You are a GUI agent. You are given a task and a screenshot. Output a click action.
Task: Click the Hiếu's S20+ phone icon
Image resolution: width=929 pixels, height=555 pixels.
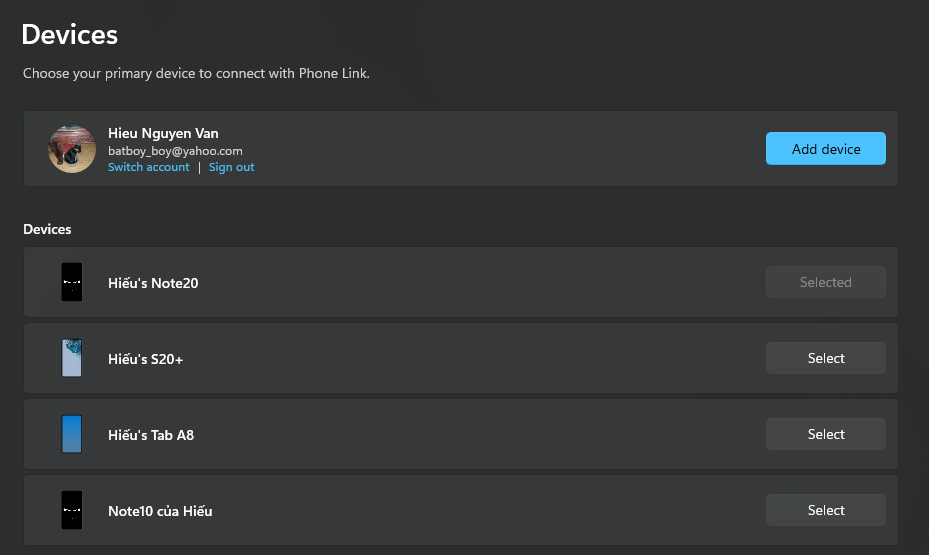click(x=72, y=358)
